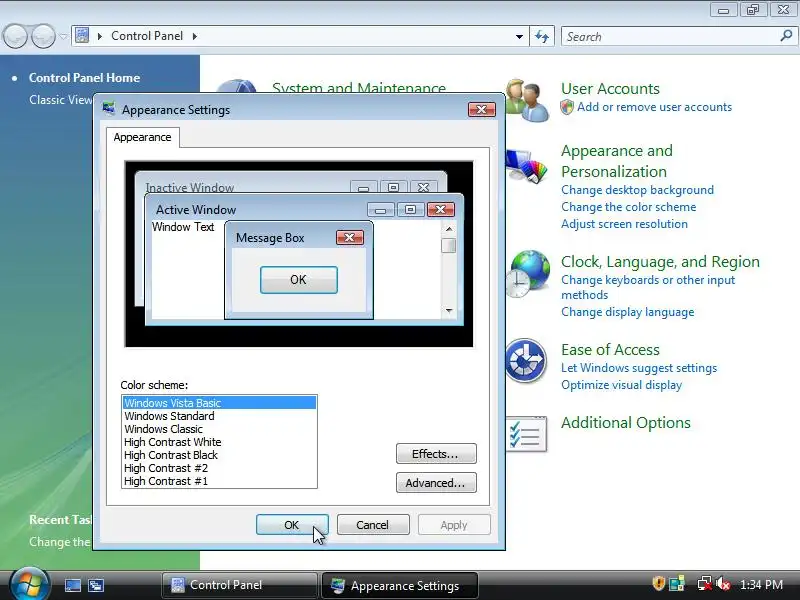Click the Appearance Settings title bar icon
The image size is (800, 600).
pyautogui.click(x=109, y=109)
